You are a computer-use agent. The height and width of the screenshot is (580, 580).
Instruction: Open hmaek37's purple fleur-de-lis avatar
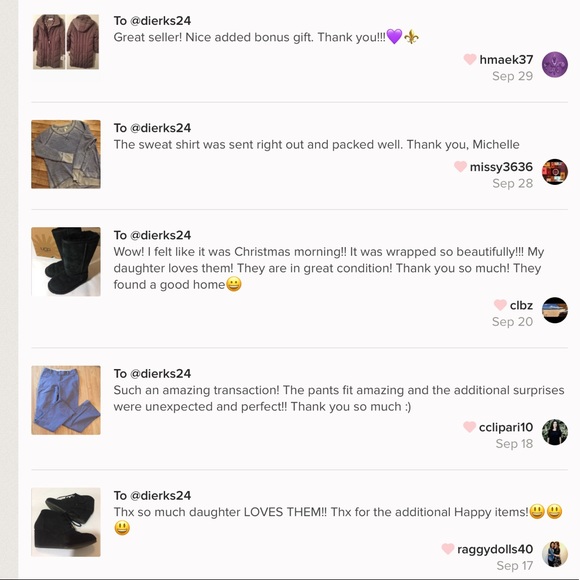554,65
